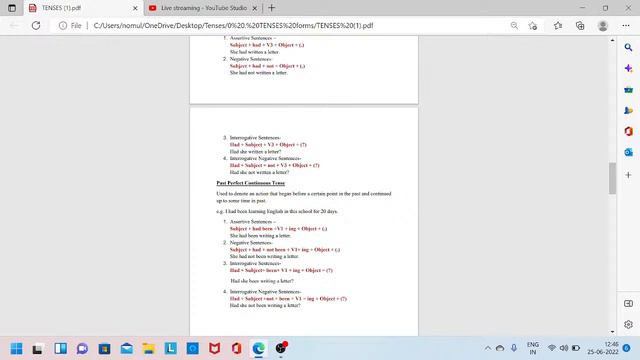Switch to Live streaming - YouTube Studio tab
The width and height of the screenshot is (640, 360).
203,8
